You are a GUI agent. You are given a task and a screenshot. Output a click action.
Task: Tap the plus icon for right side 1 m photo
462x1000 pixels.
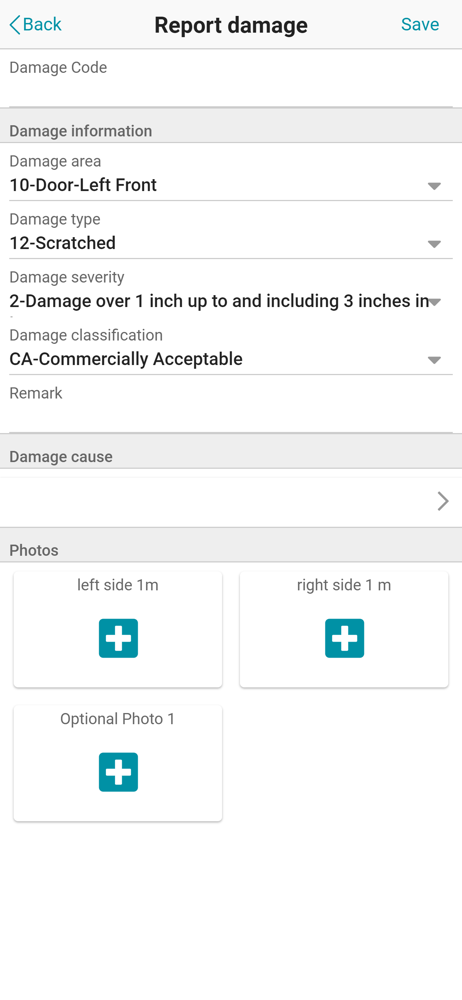click(344, 638)
